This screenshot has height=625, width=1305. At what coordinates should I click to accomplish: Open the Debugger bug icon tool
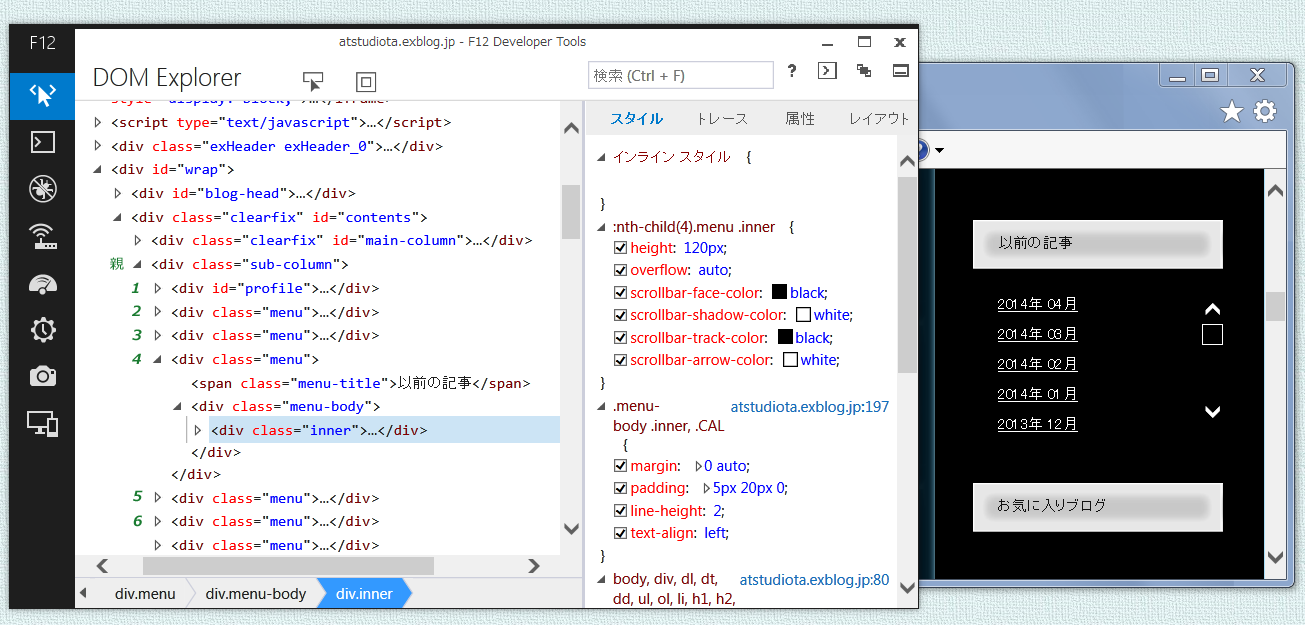42,189
